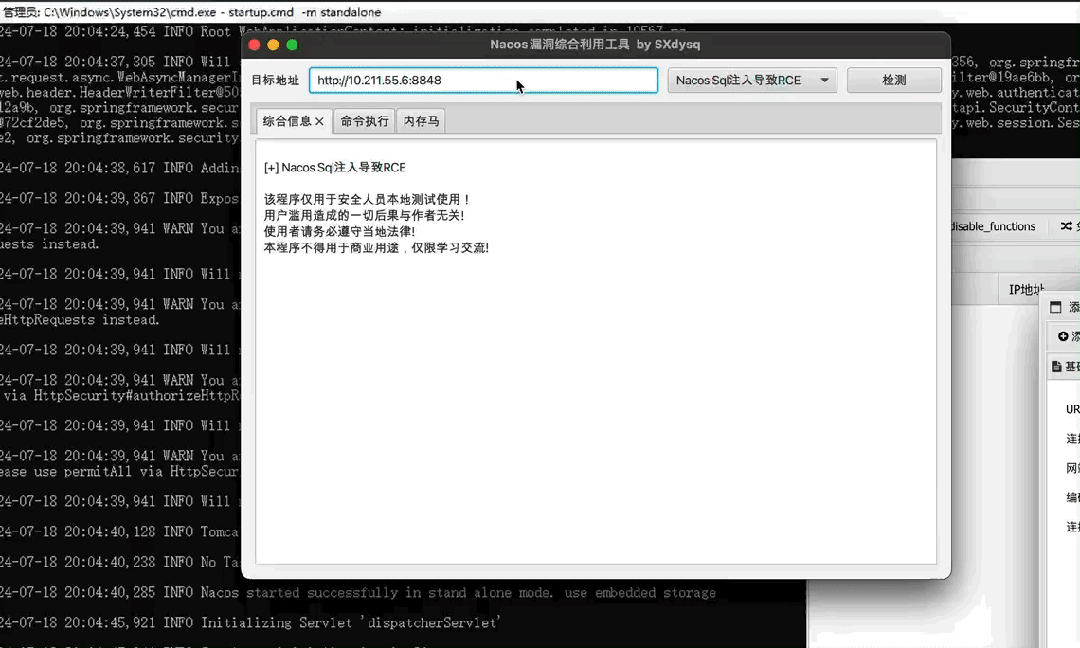This screenshot has width=1080, height=648.
Task: Close the 综合信息 tab with its X
Action: 319,121
